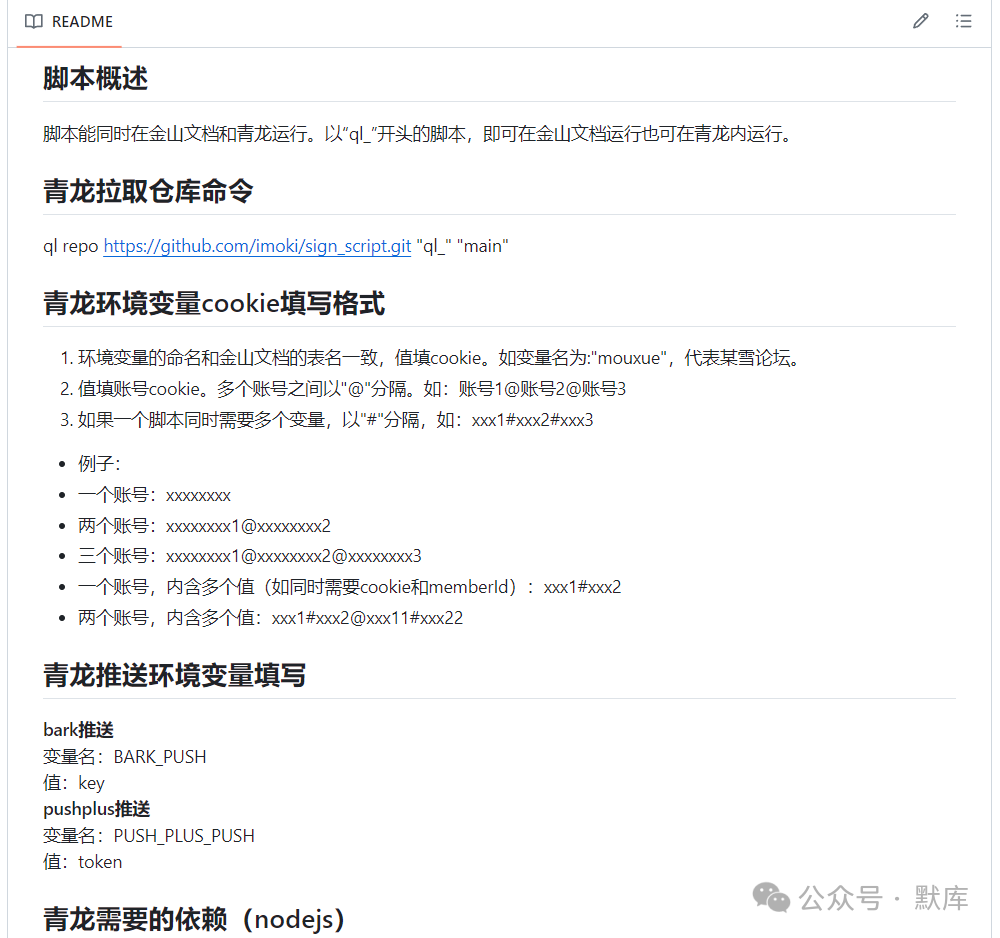Image resolution: width=1000 pixels, height=938 pixels.
Task: Click the text "ql_" "main" after the link
Action: coord(462,246)
